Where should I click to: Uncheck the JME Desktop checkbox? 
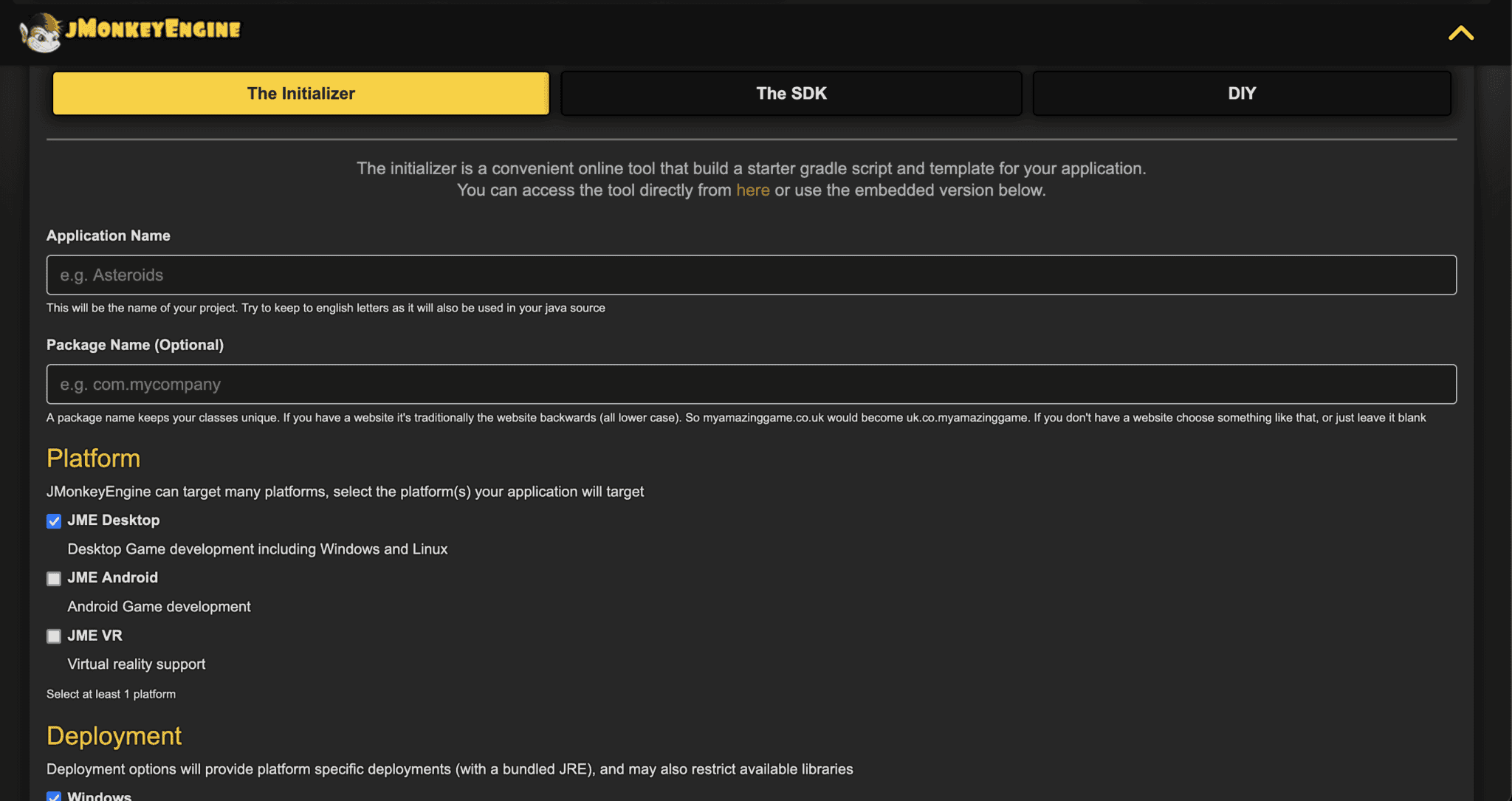pos(54,521)
